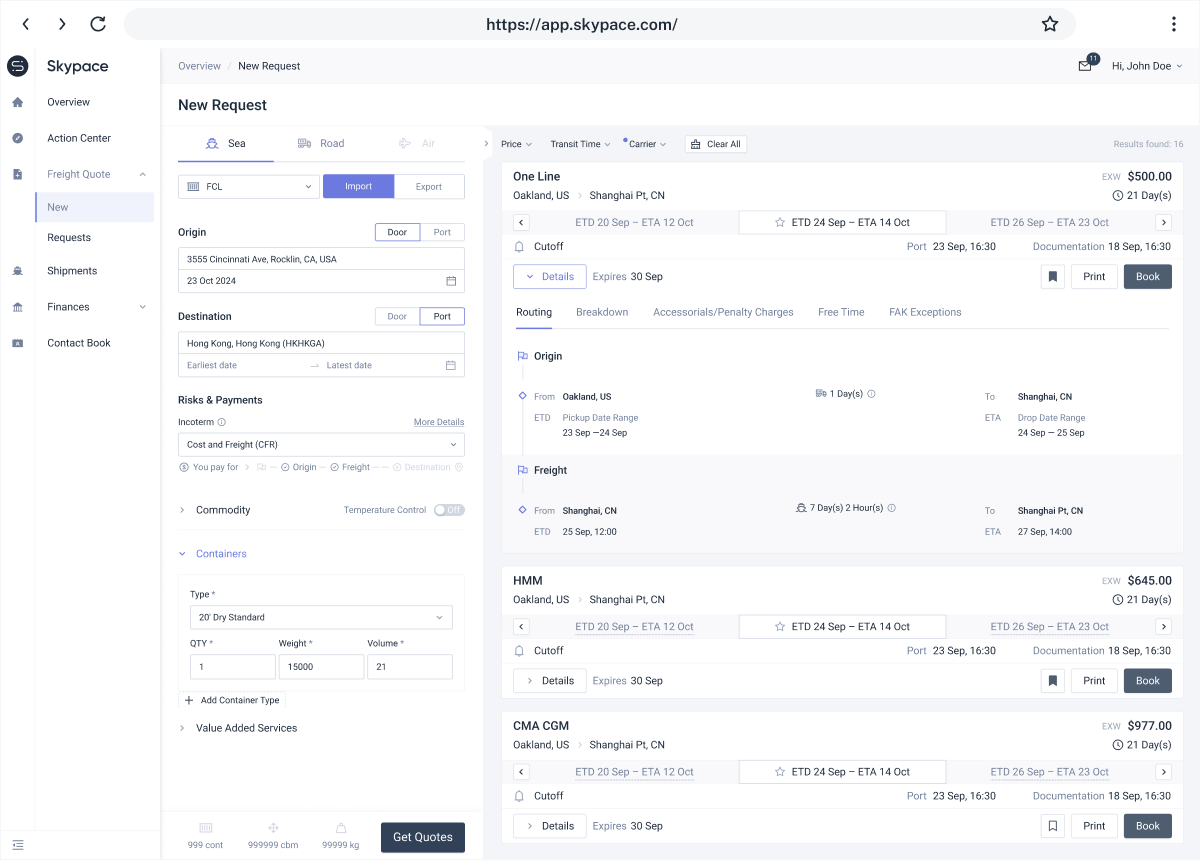Toggle Temperature Control switch
Viewport: 1200px width, 861px height.
tap(449, 510)
